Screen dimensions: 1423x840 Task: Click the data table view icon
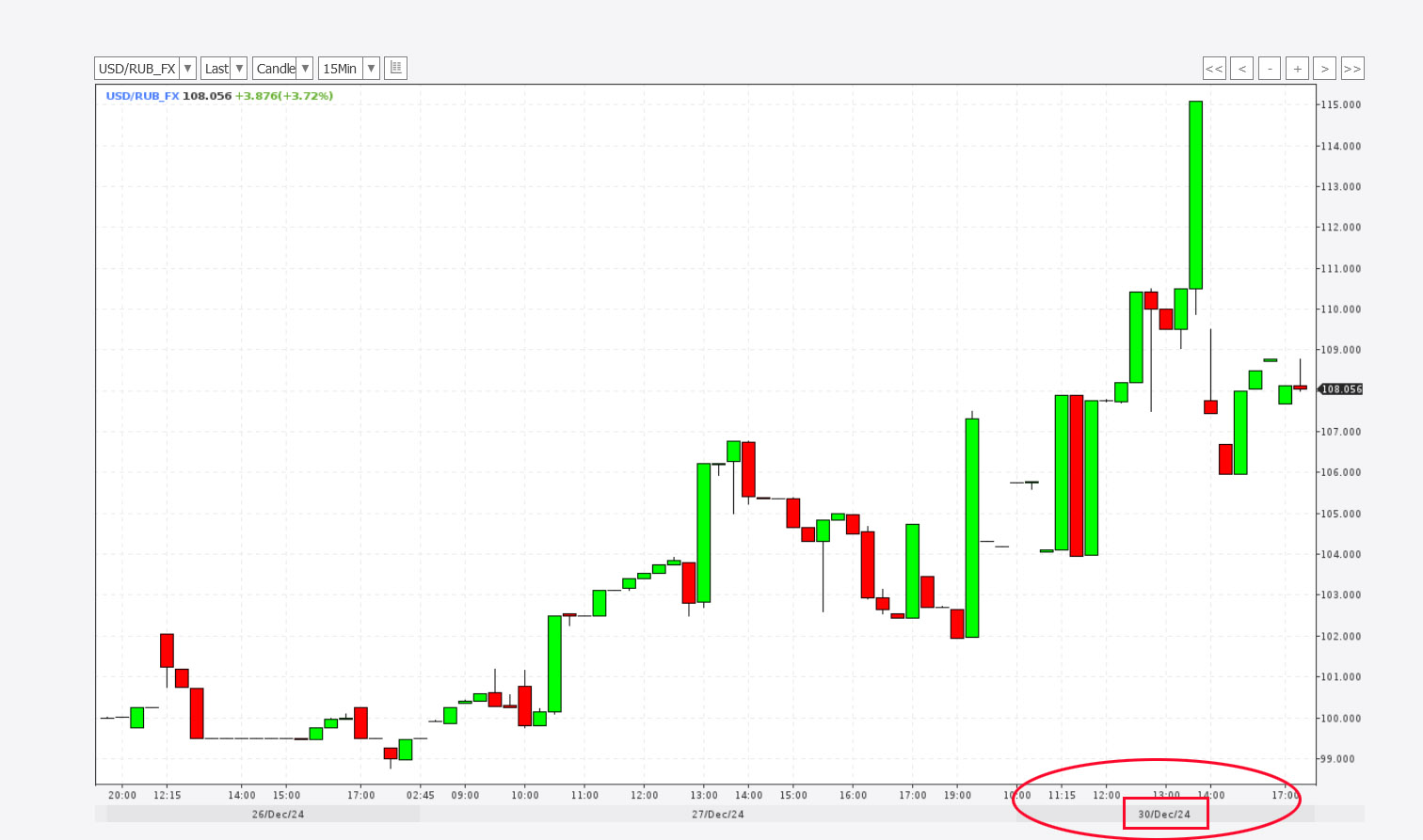[395, 68]
